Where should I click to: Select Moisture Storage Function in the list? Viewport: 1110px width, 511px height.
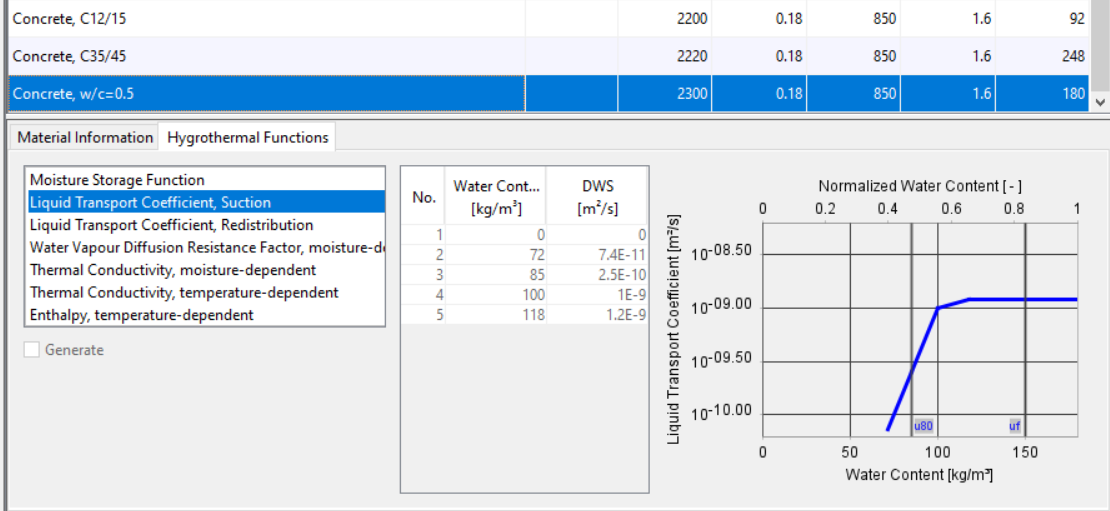[x=205, y=180]
